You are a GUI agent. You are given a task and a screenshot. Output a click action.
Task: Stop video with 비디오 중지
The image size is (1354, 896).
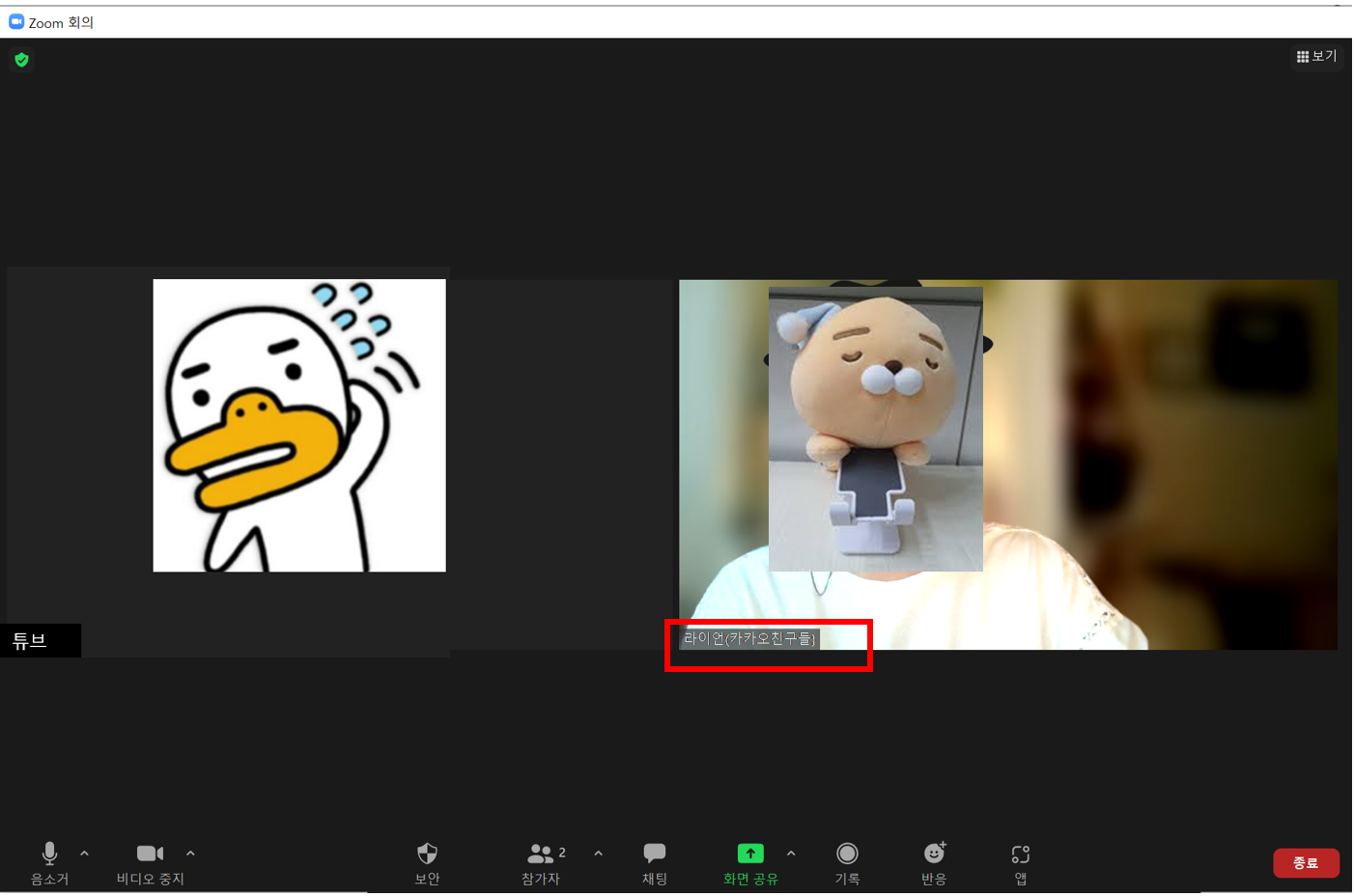150,863
